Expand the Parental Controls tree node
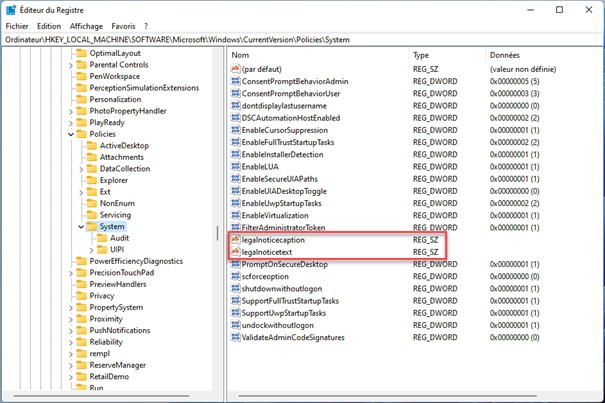This screenshot has width=605, height=403. (70, 64)
